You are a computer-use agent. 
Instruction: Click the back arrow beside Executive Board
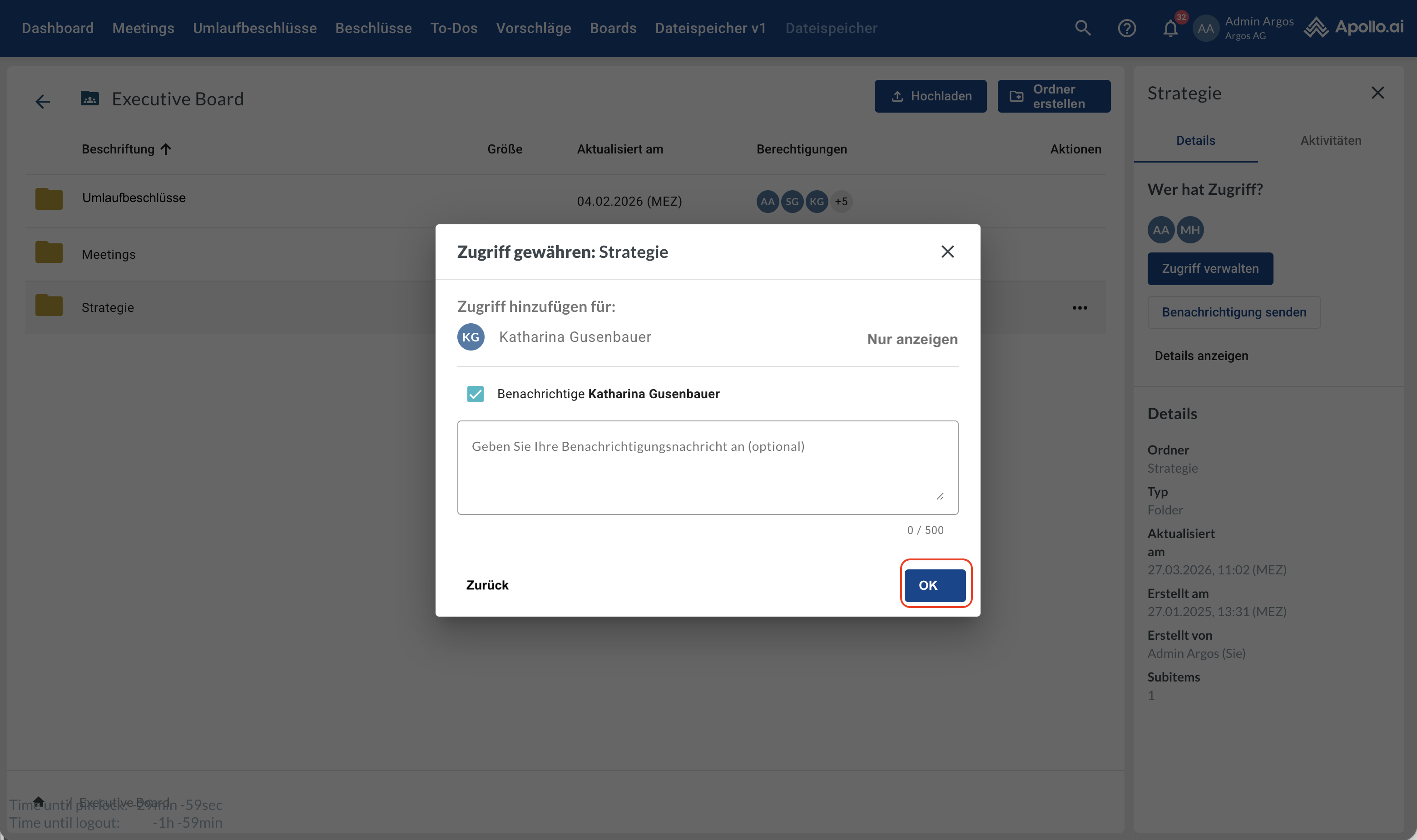(x=42, y=101)
